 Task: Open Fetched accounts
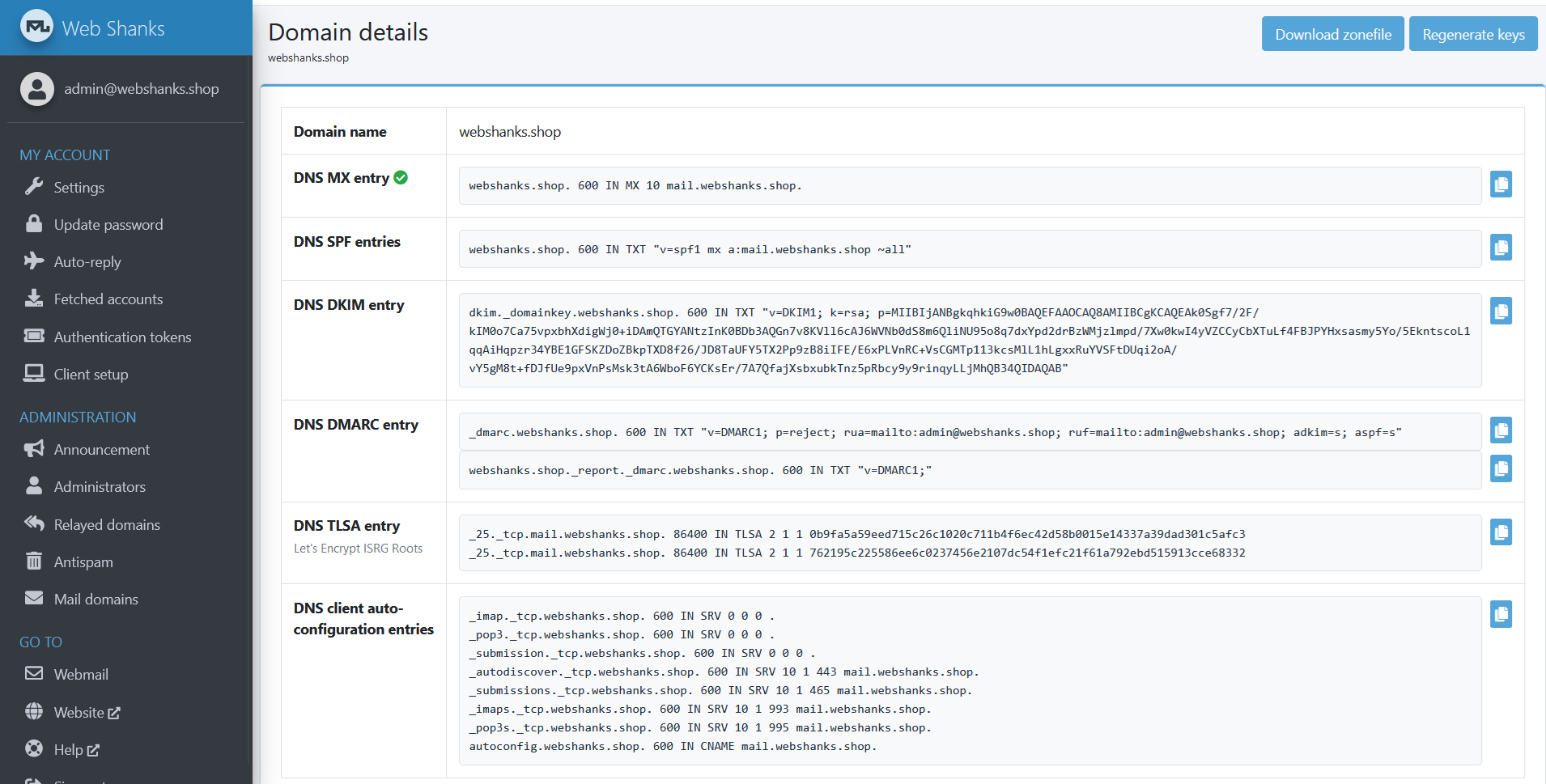pyautogui.click(x=108, y=299)
